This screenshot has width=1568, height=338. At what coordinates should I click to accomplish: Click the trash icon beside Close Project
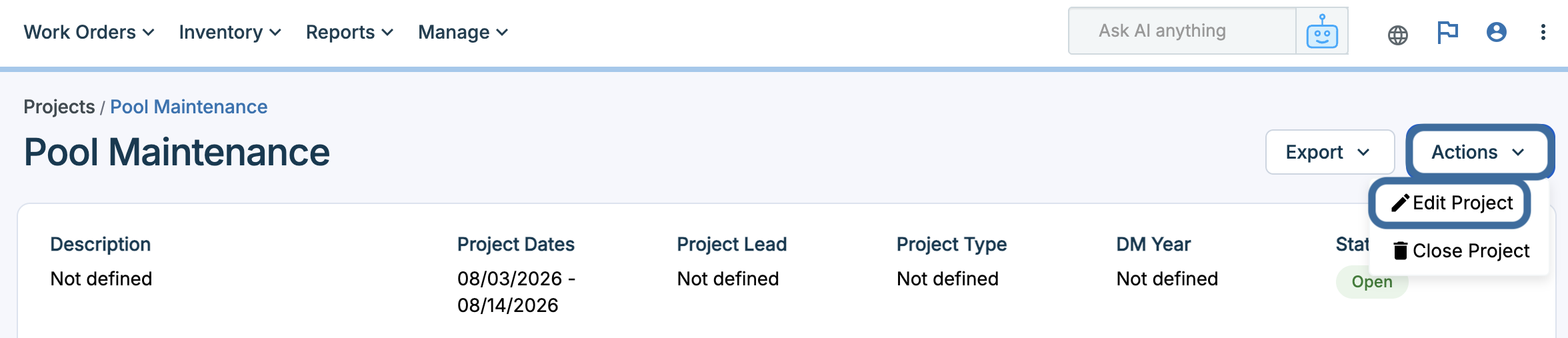(x=1401, y=251)
